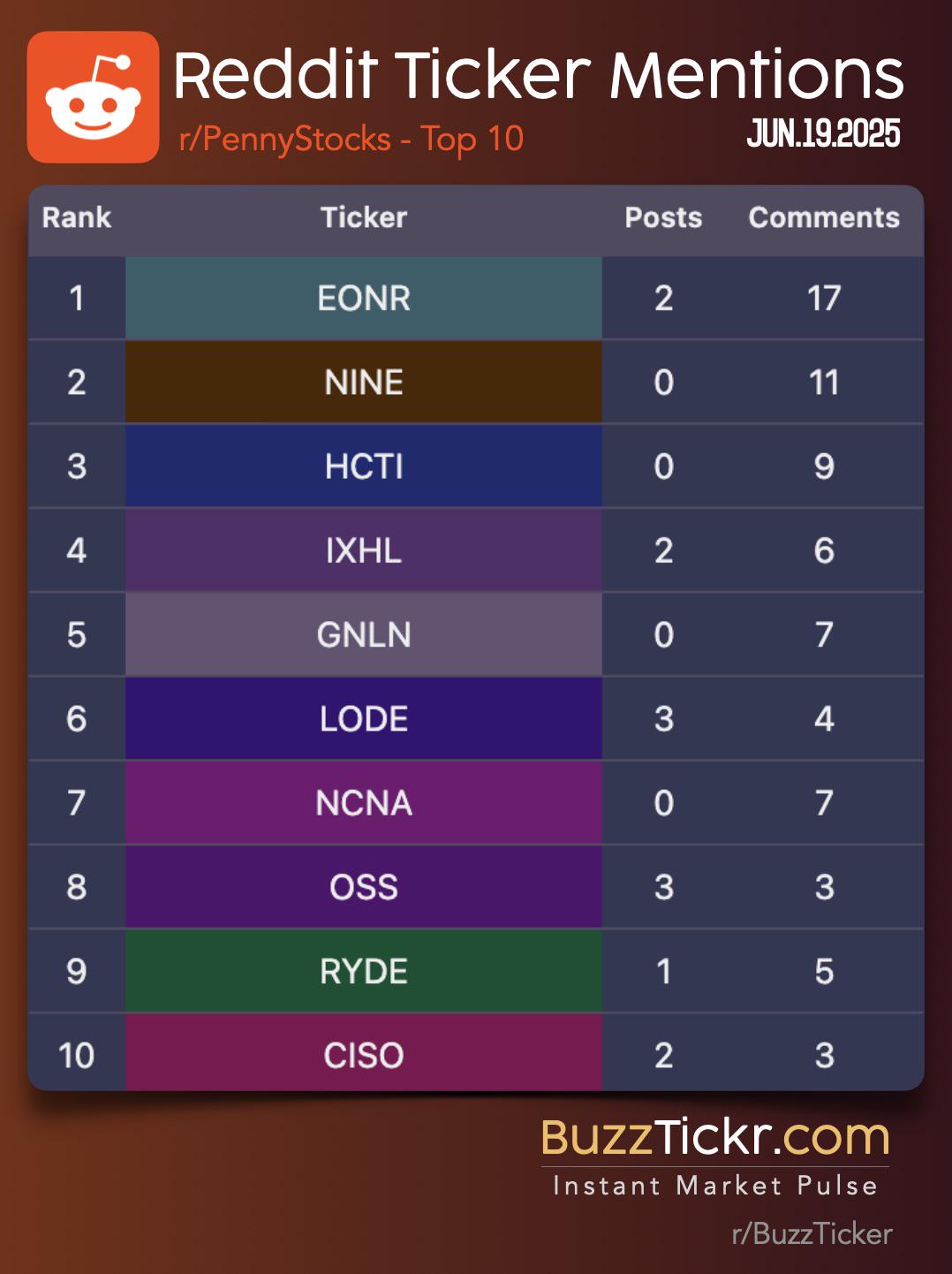Choose the GNLN ticker cell
The image size is (952, 1274).
coord(364,634)
